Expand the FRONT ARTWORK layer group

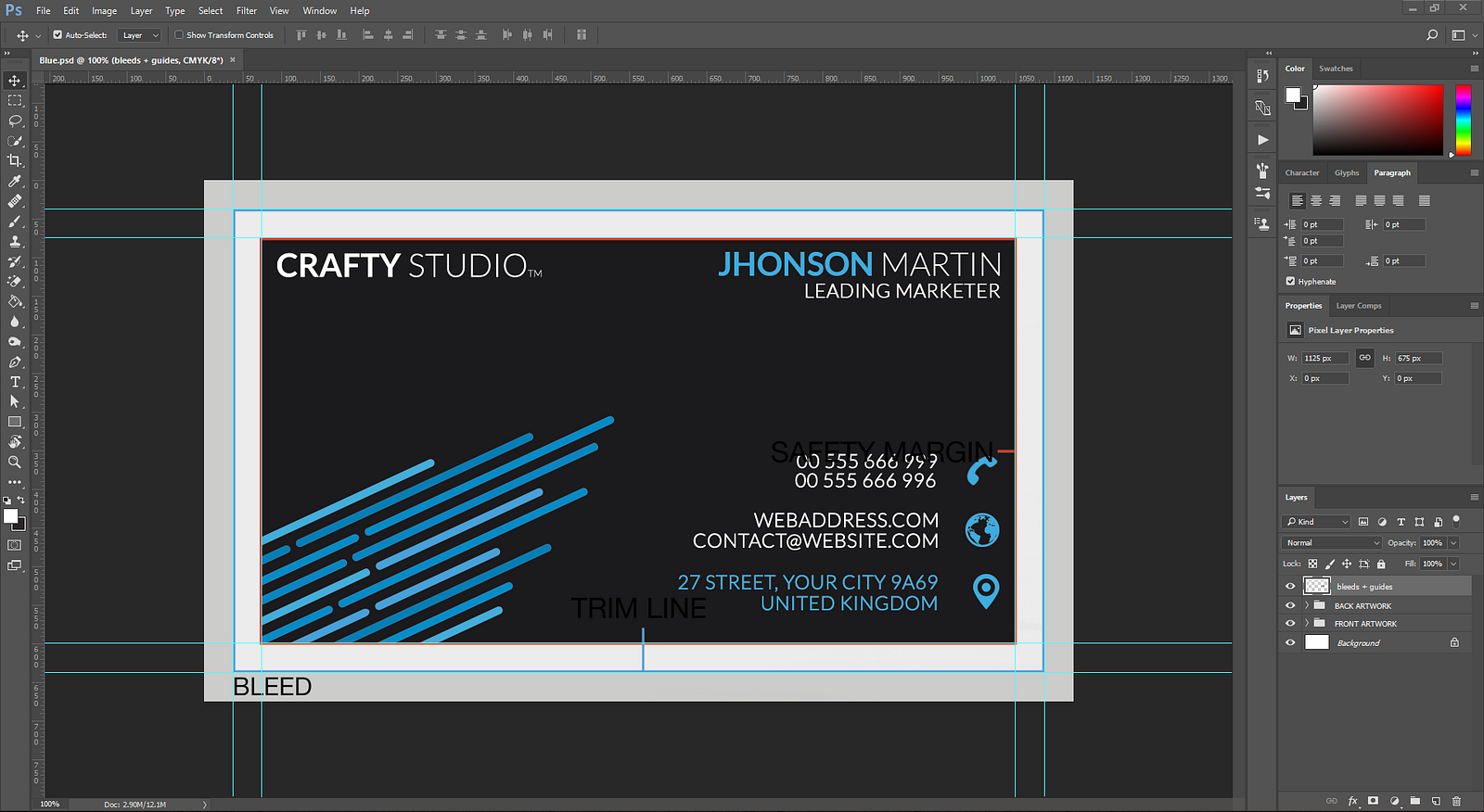(x=1307, y=623)
